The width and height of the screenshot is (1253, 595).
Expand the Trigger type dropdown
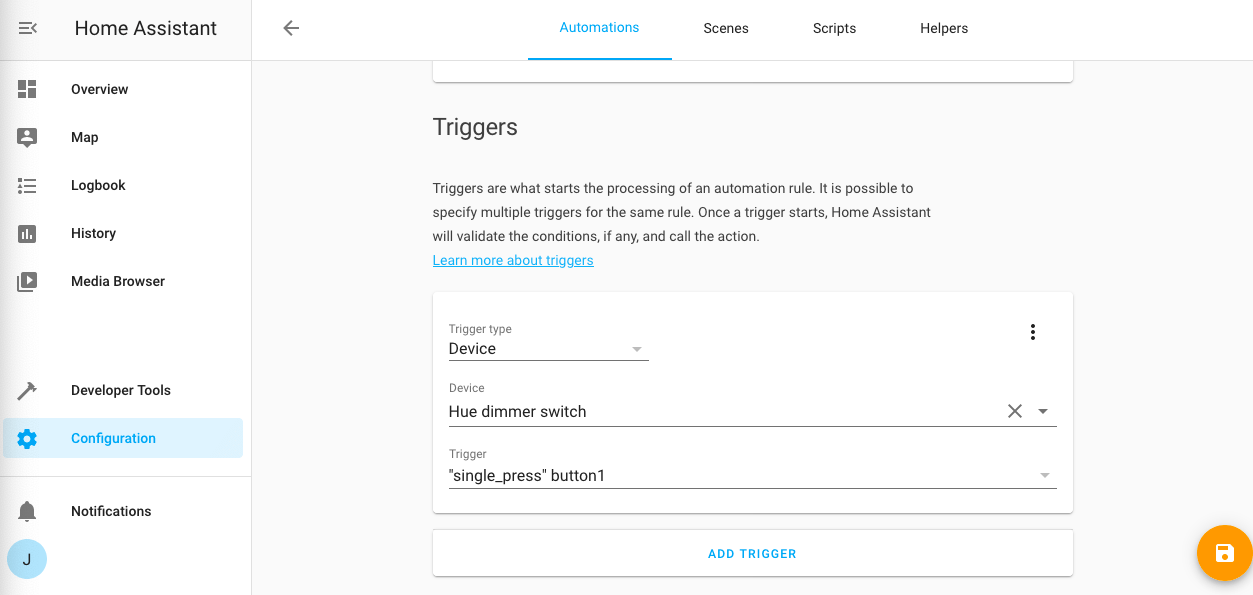point(636,349)
